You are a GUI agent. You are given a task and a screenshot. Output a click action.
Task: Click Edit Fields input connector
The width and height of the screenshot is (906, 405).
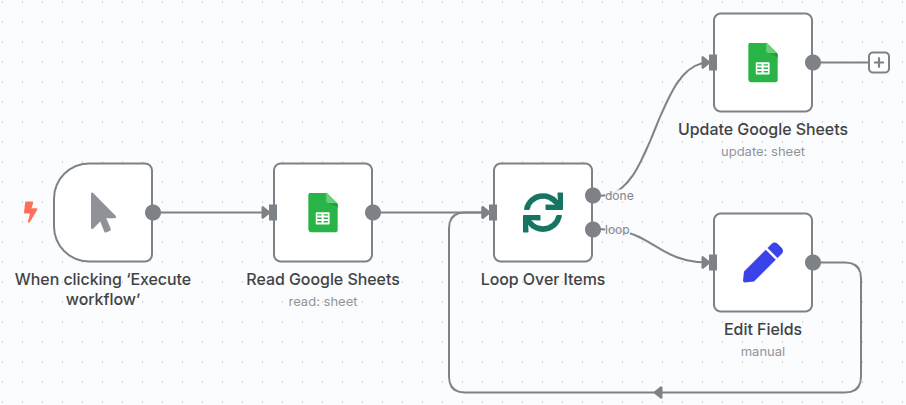[710, 262]
